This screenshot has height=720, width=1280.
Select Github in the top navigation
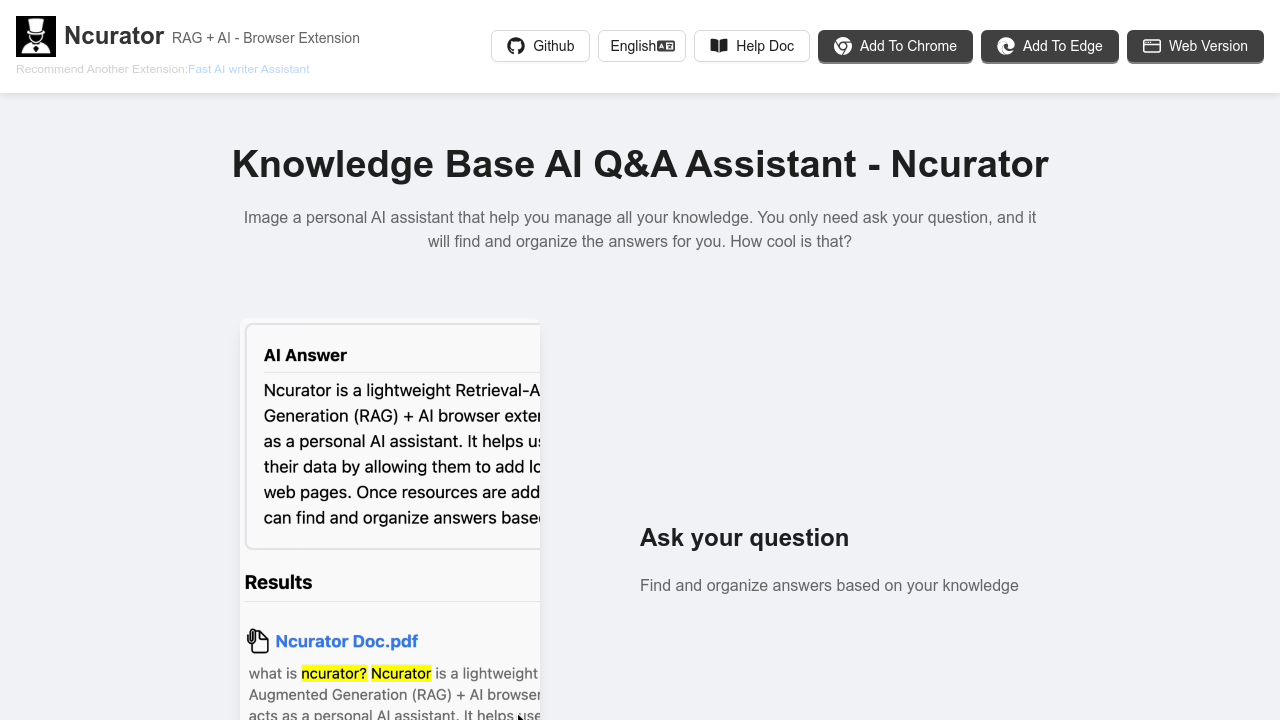click(x=540, y=46)
